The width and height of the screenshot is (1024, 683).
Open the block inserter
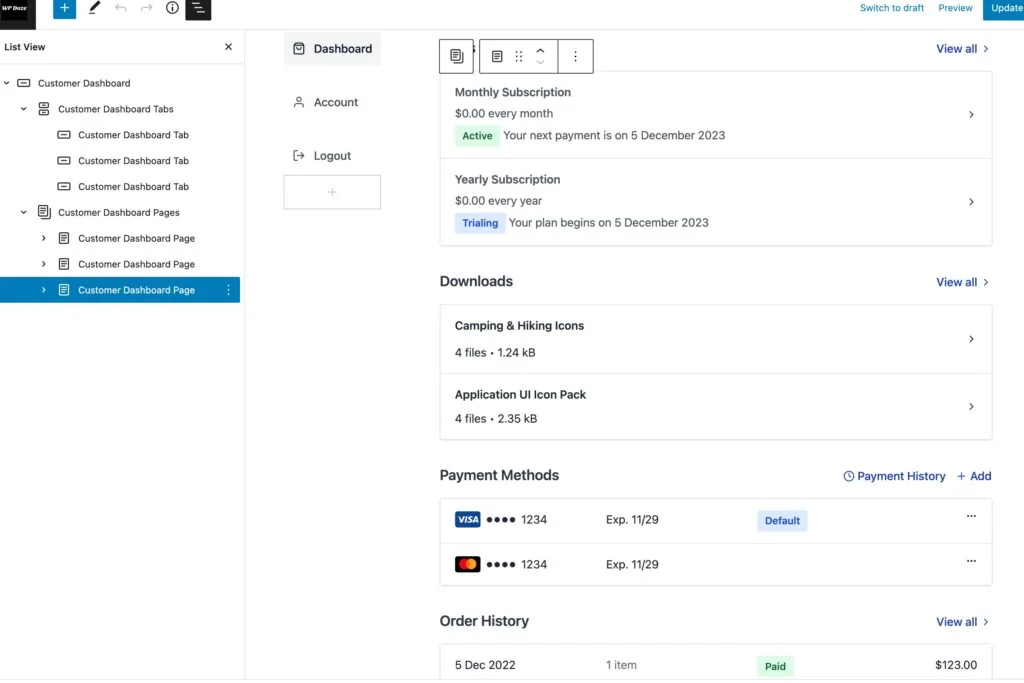(64, 9)
